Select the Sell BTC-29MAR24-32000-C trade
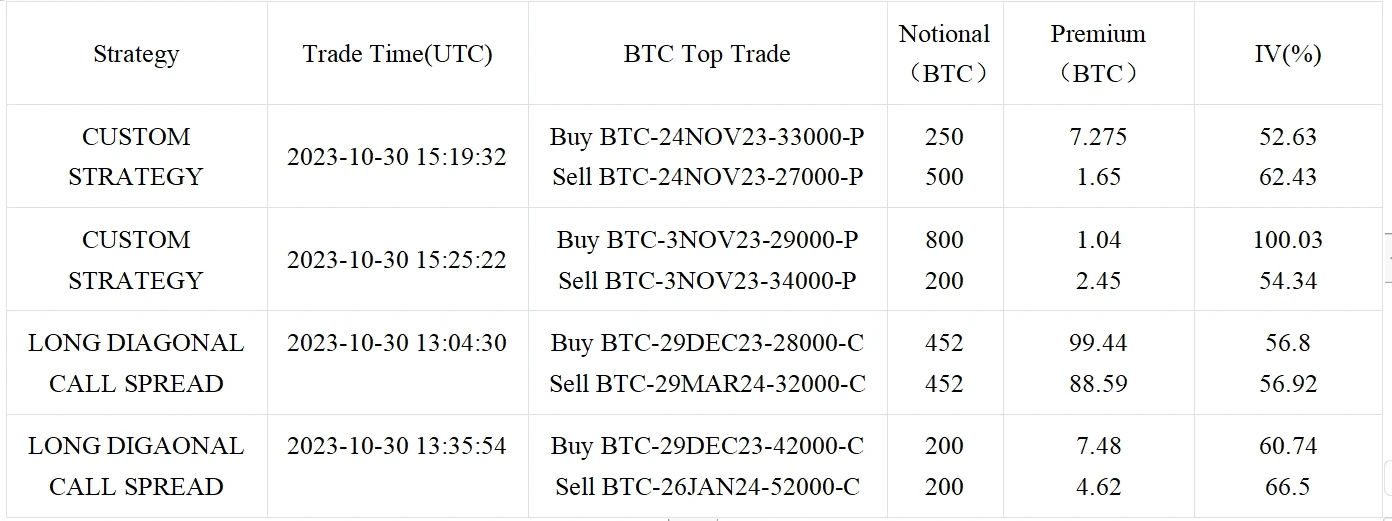This screenshot has height=521, width=1392. [x=707, y=384]
